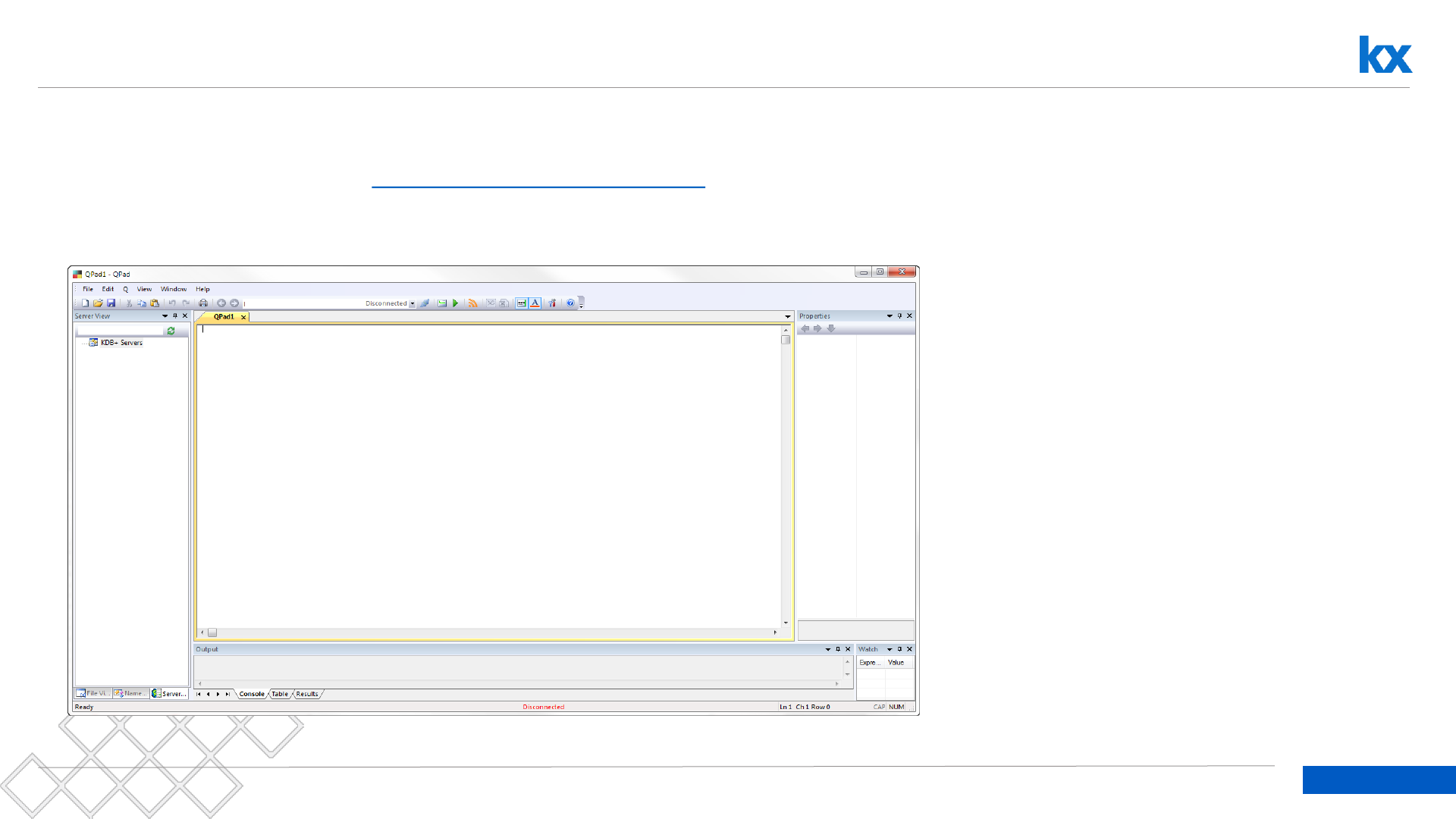Screen dimensions: 1456x819
Task: Pin the Server View panel
Action: click(x=175, y=316)
